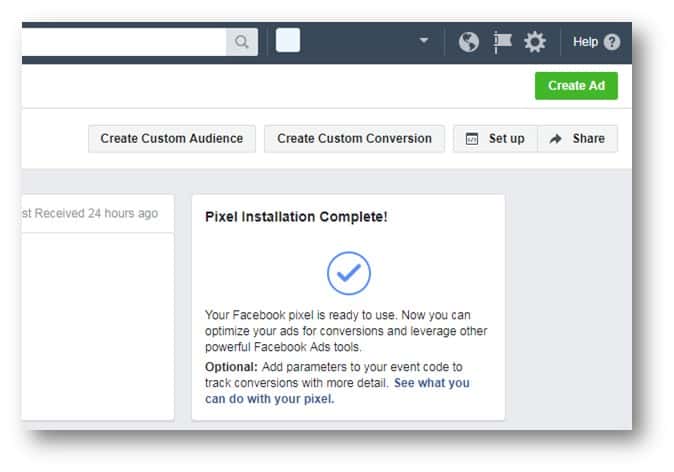Select the white account thumbnail square
674x472 pixels.
(x=288, y=40)
